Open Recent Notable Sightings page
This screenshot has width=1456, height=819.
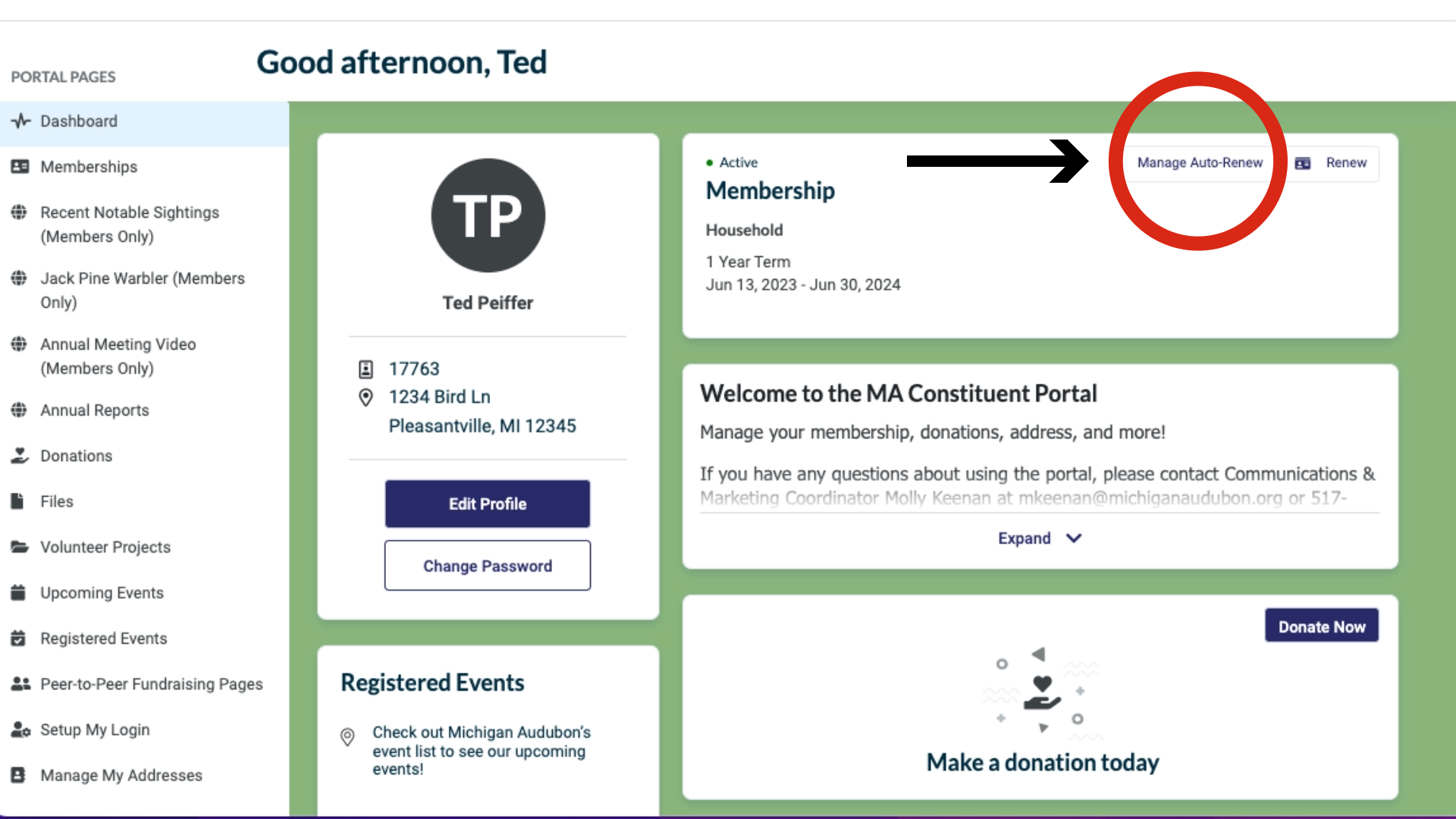130,224
